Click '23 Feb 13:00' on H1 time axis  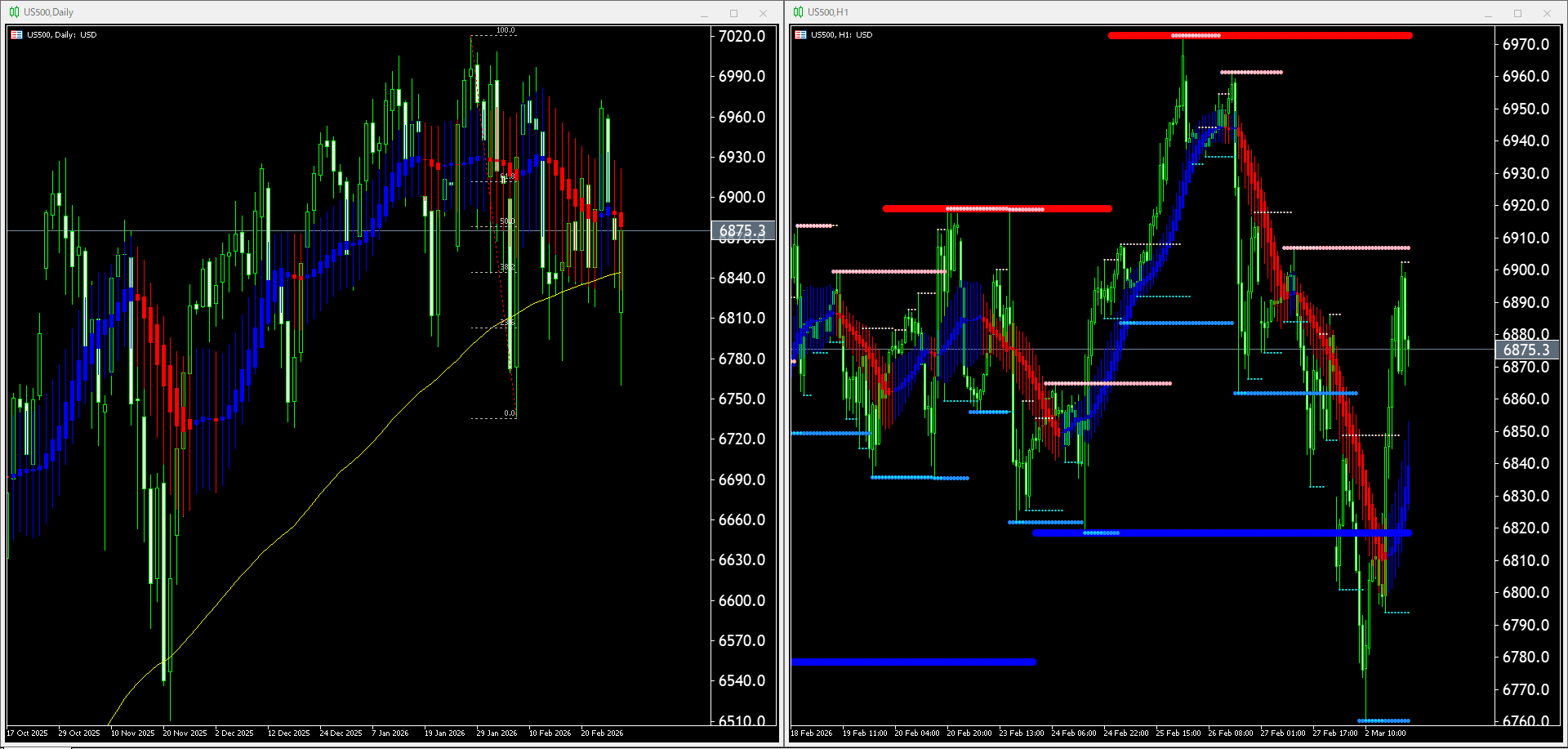point(1022,733)
